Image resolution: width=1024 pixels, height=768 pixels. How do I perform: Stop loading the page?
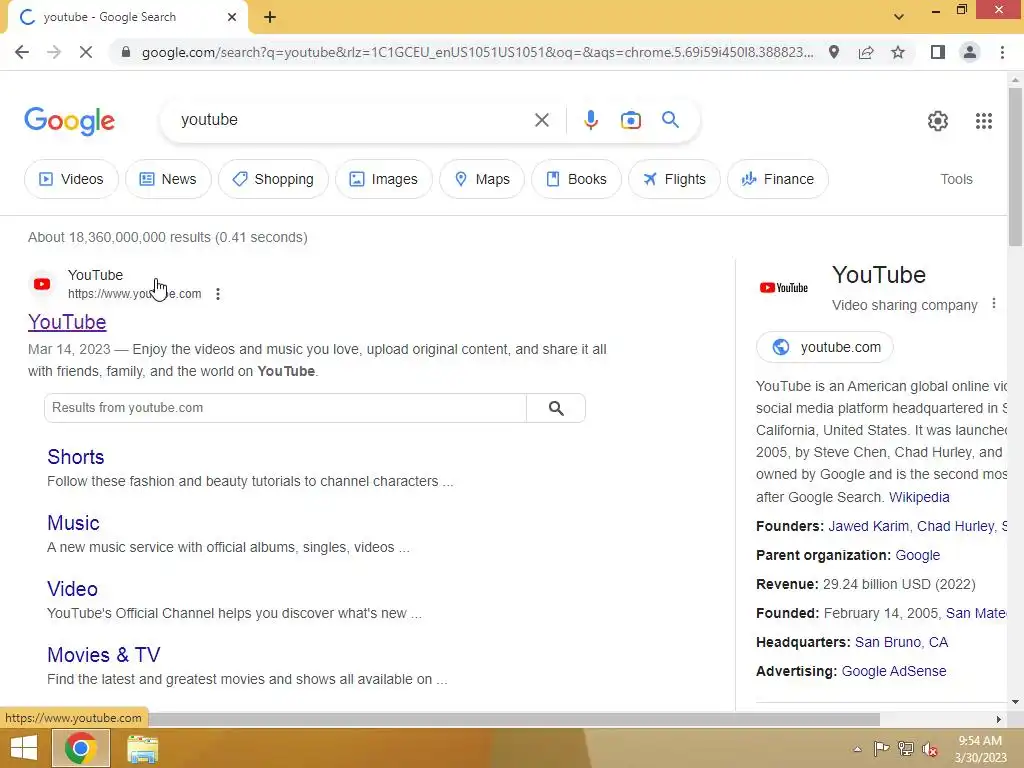tap(86, 52)
